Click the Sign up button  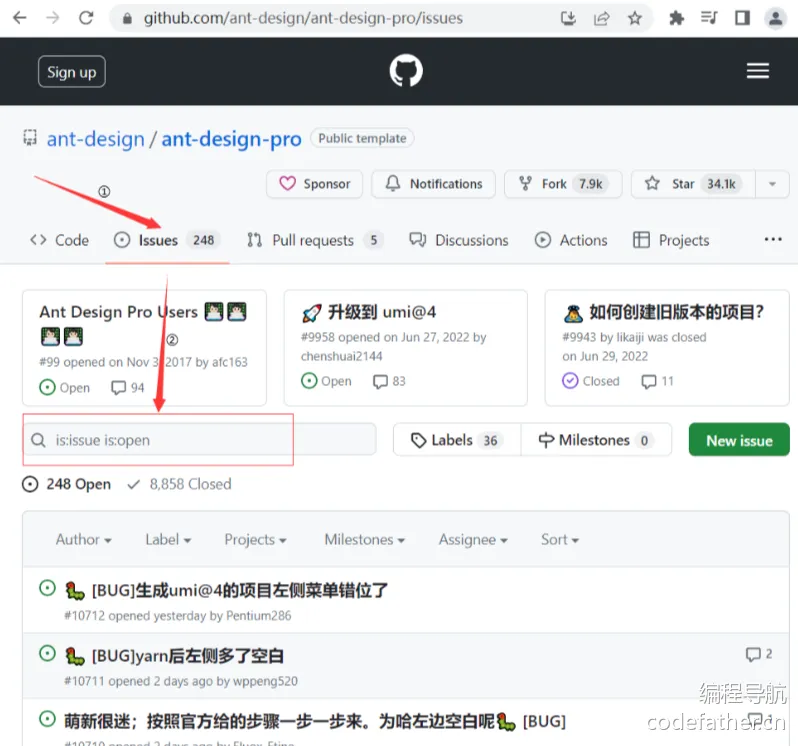point(72,72)
